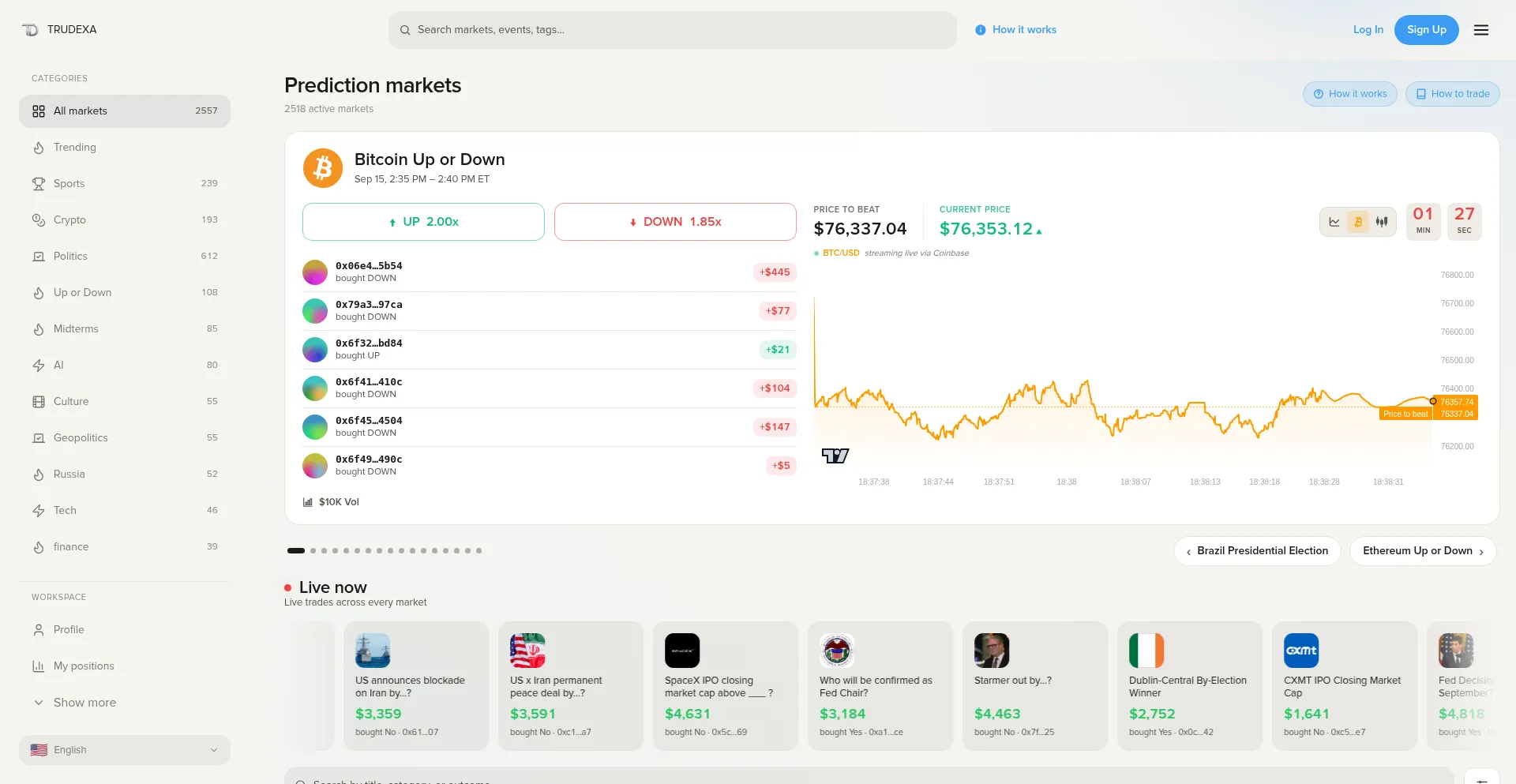Screen dimensions: 1516x784
Task: Select the Russia category
Action: tap(125, 475)
